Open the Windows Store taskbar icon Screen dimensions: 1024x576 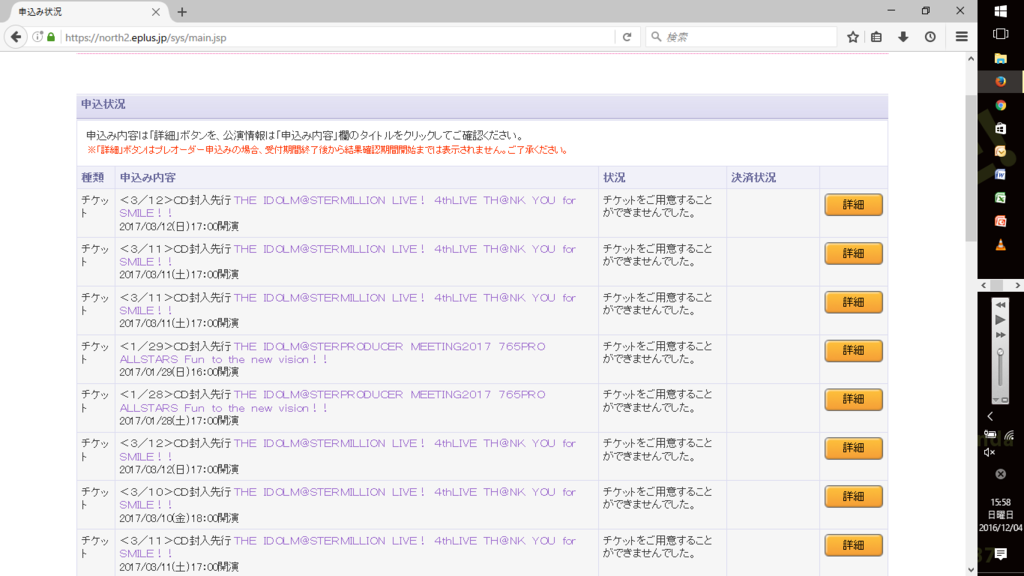click(x=1000, y=129)
